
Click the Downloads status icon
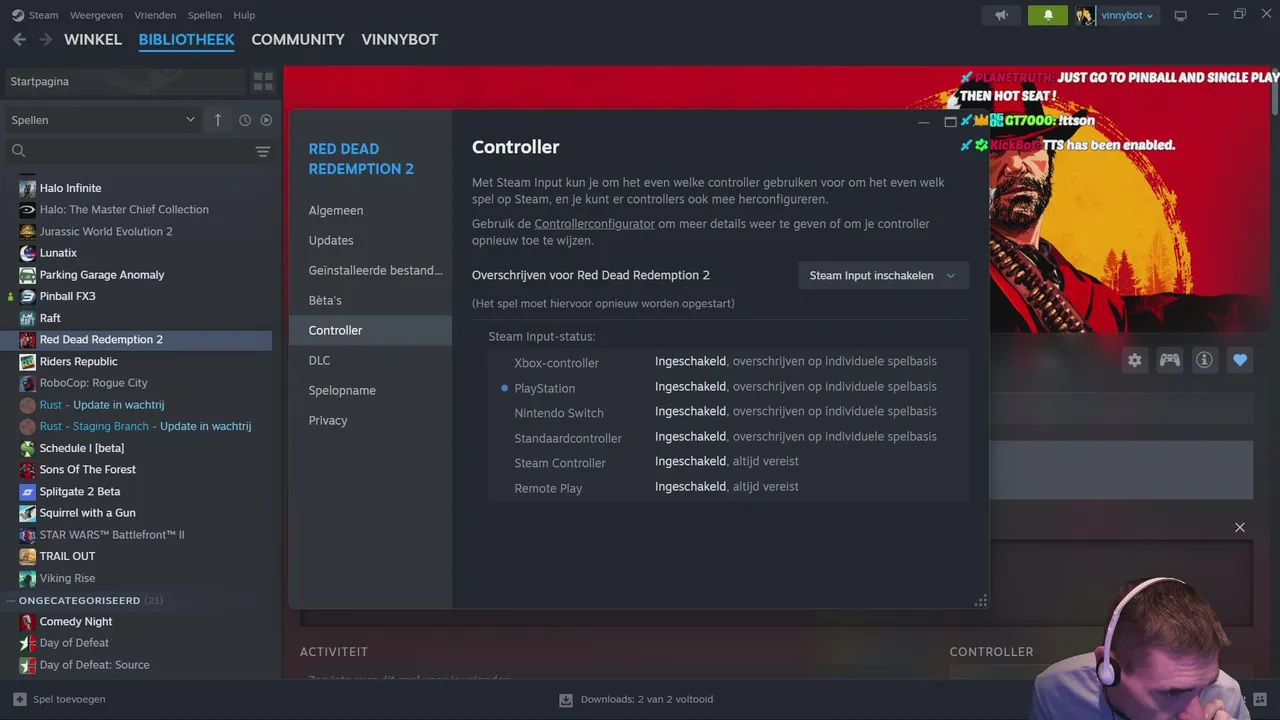565,700
